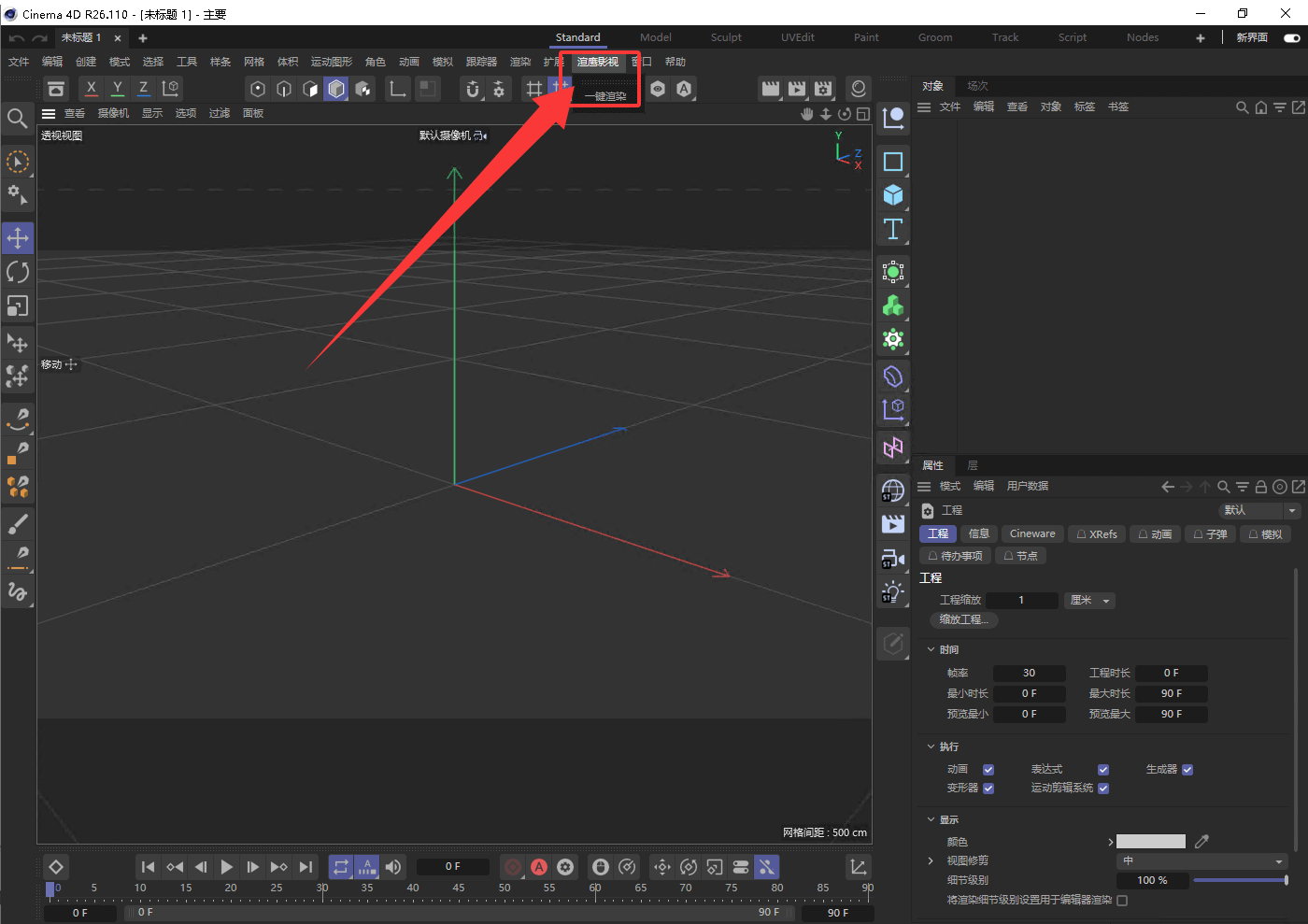The height and width of the screenshot is (924, 1308).
Task: Open the 视图修剪 dropdown
Action: (x=1201, y=861)
